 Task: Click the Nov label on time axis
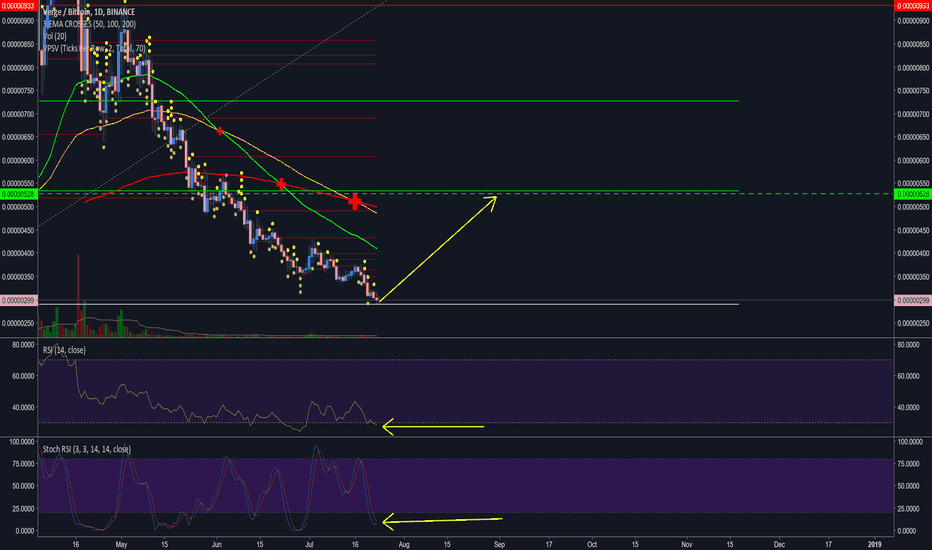(x=687, y=544)
